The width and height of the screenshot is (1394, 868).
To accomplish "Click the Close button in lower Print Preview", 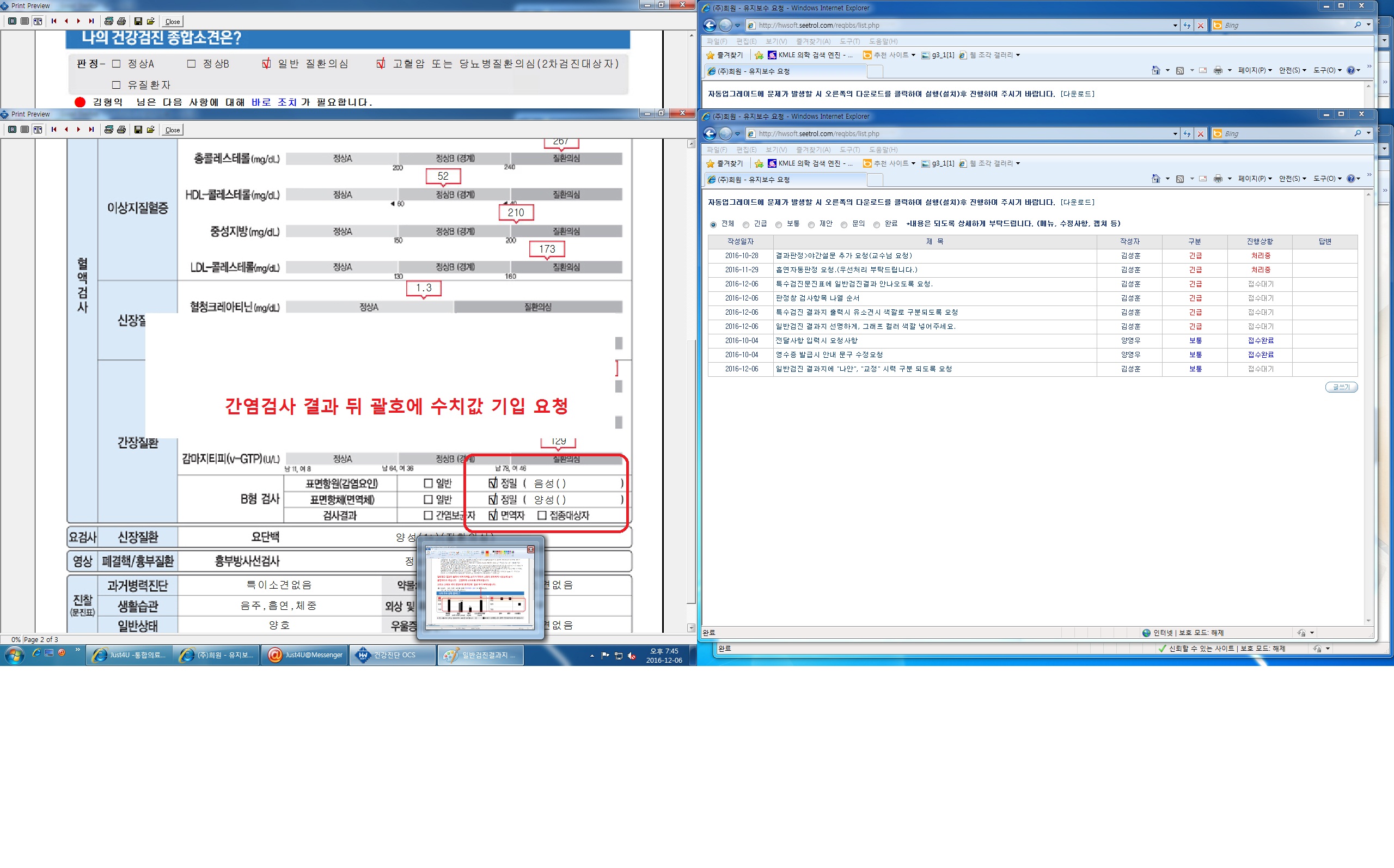I will 172,130.
